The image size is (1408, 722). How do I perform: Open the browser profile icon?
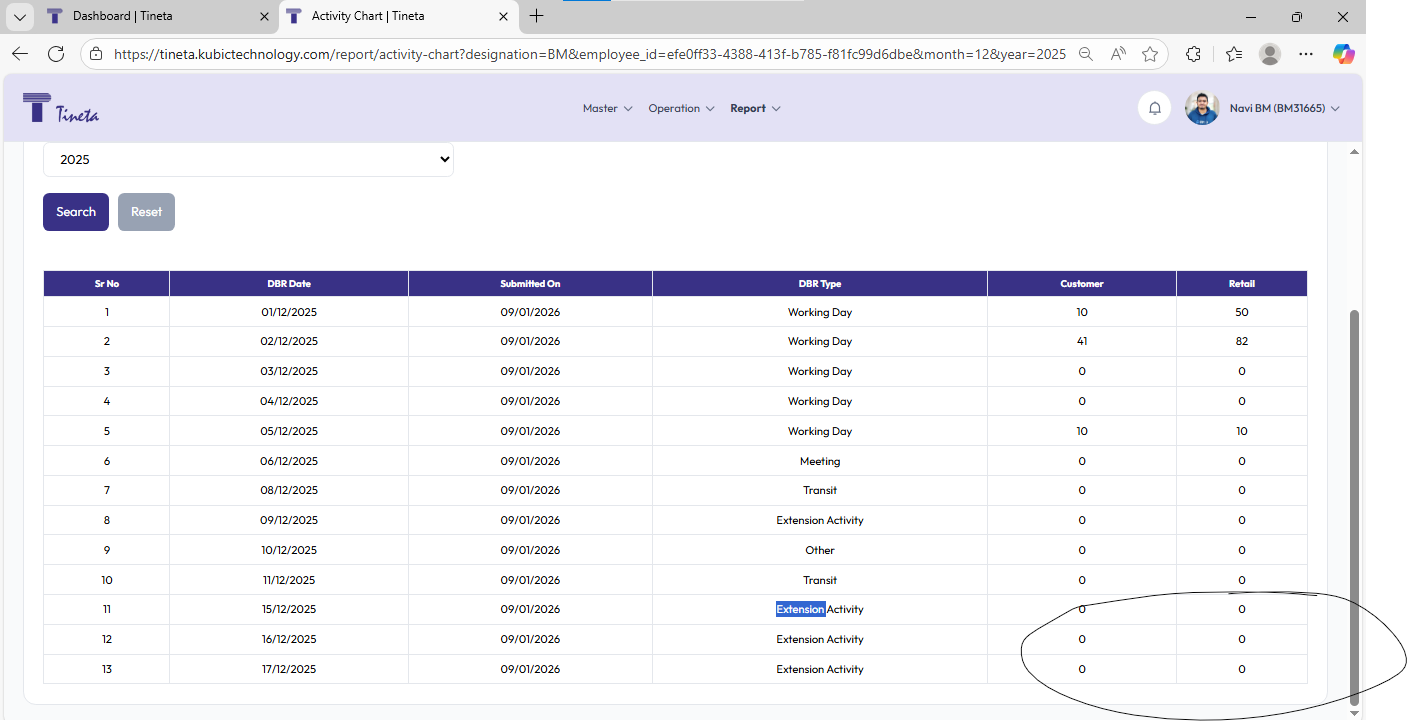pos(1270,54)
